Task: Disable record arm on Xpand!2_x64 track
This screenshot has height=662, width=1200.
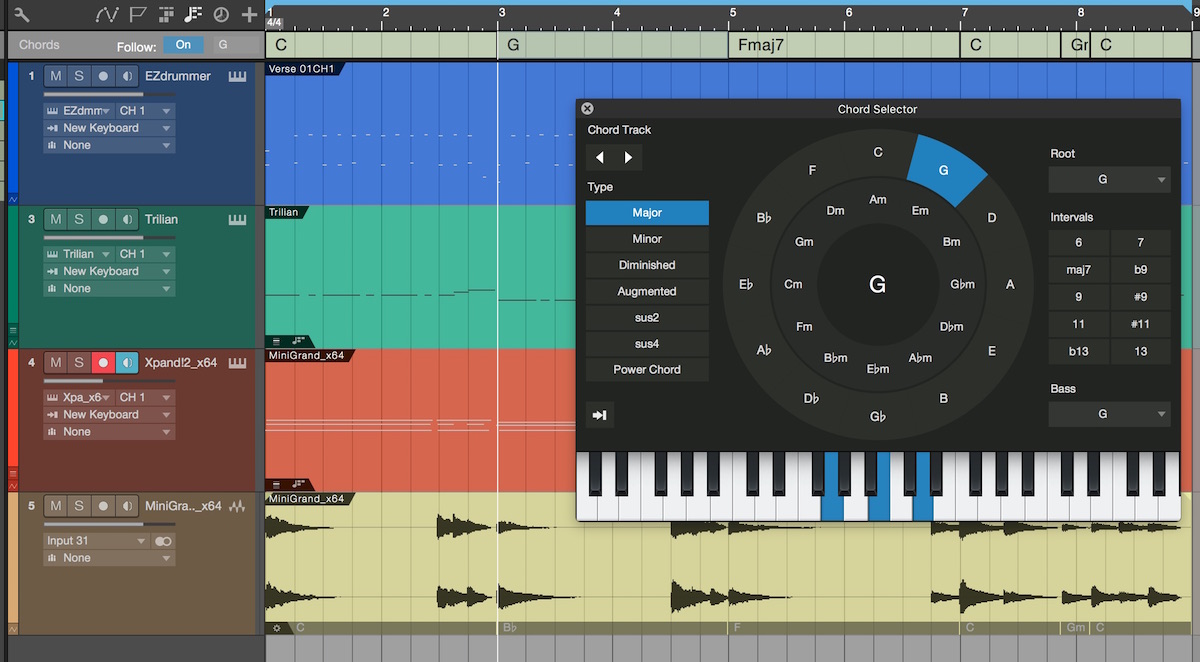Action: point(102,362)
